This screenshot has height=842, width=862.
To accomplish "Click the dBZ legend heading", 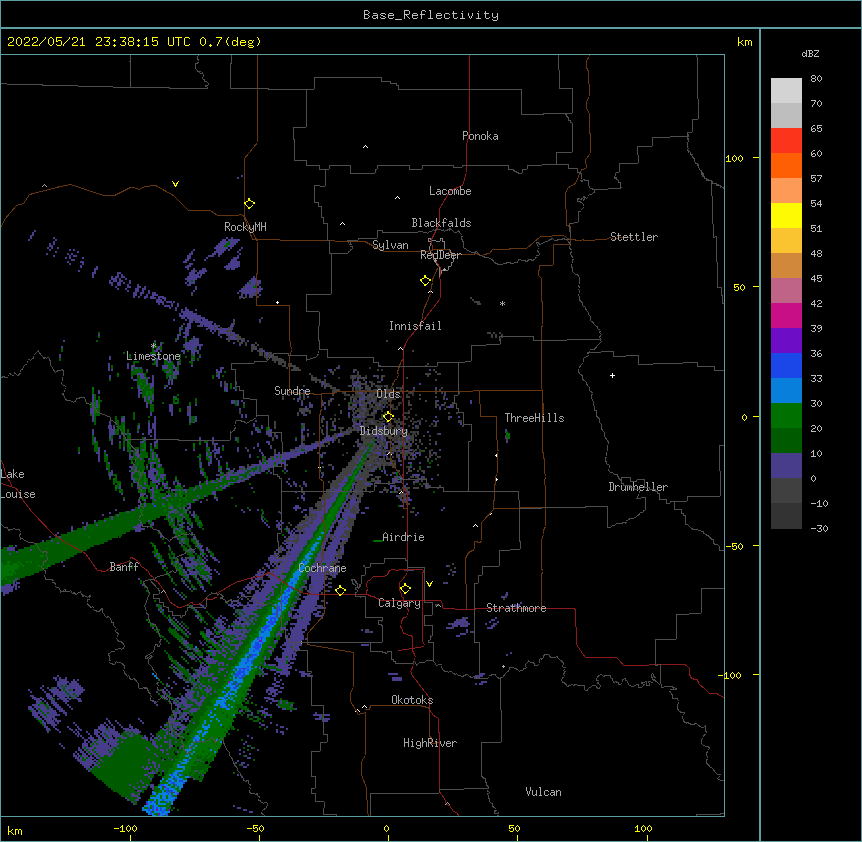I will pyautogui.click(x=810, y=53).
